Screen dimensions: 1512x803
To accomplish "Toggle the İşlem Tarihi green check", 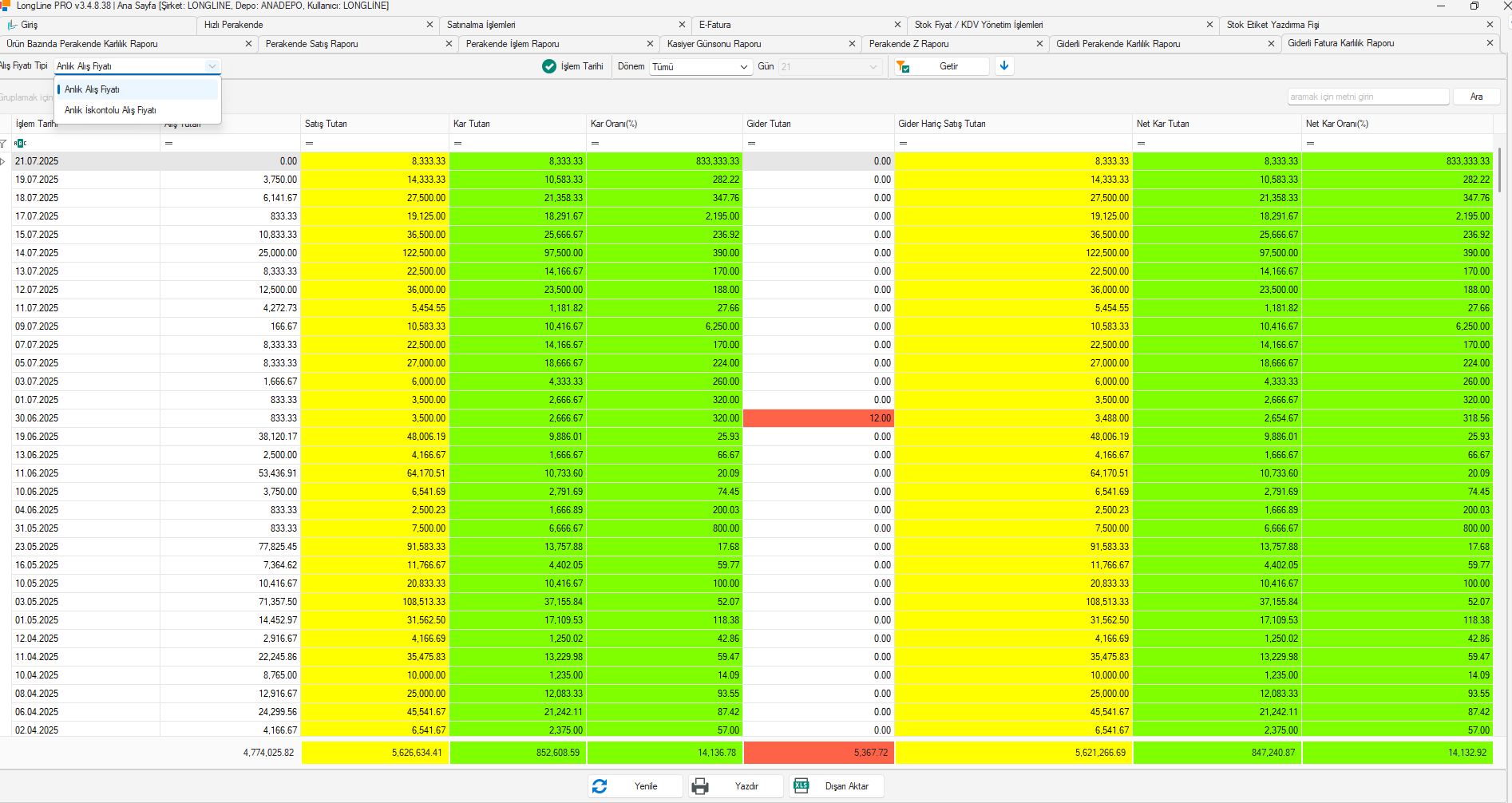I will tap(549, 66).
